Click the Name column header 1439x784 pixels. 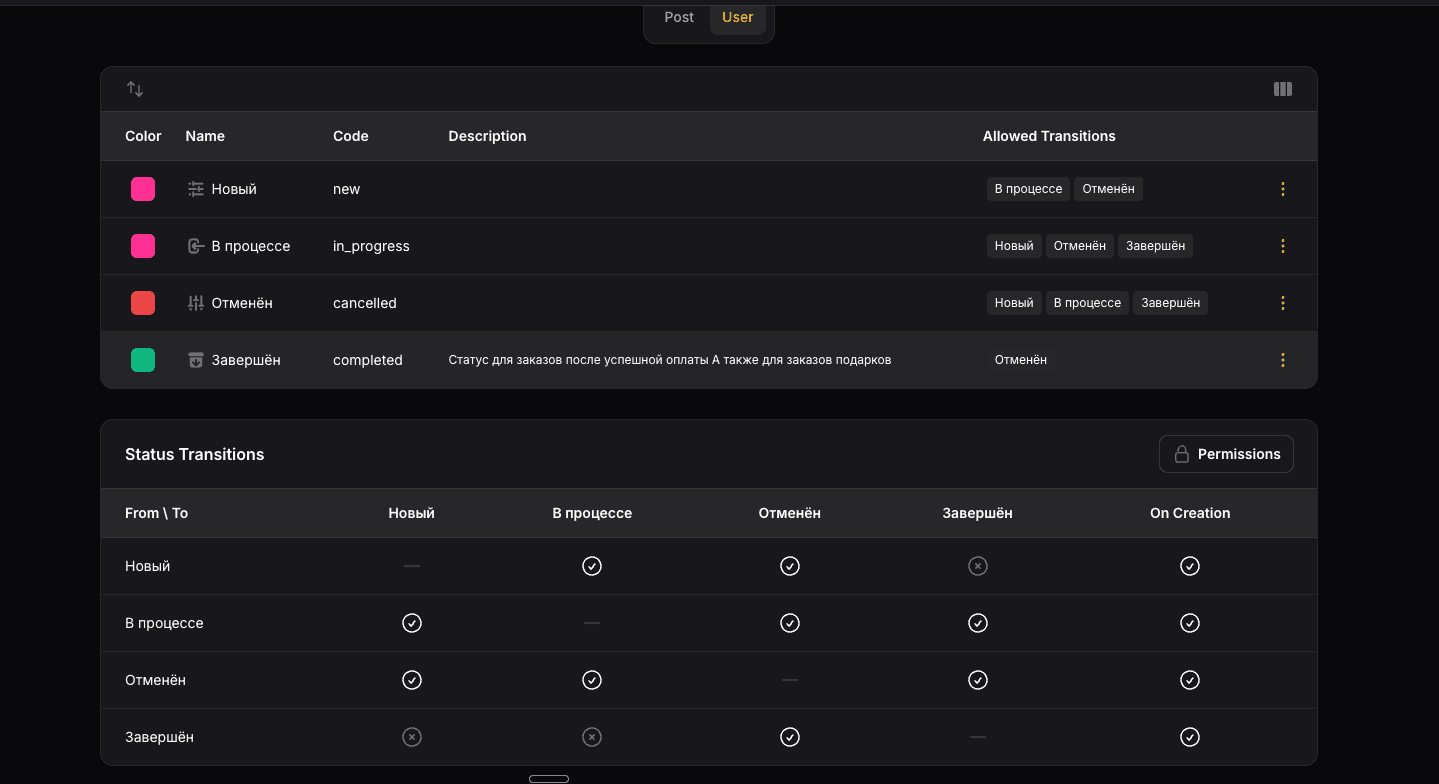(x=205, y=136)
